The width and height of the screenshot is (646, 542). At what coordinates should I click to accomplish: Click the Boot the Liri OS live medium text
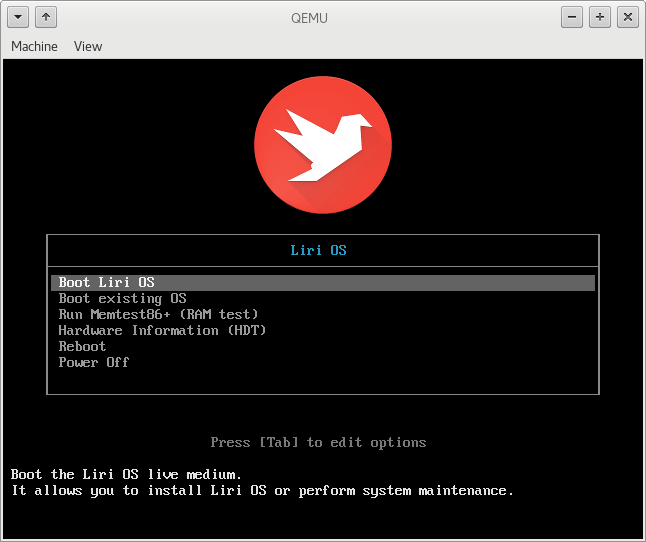(x=126, y=474)
